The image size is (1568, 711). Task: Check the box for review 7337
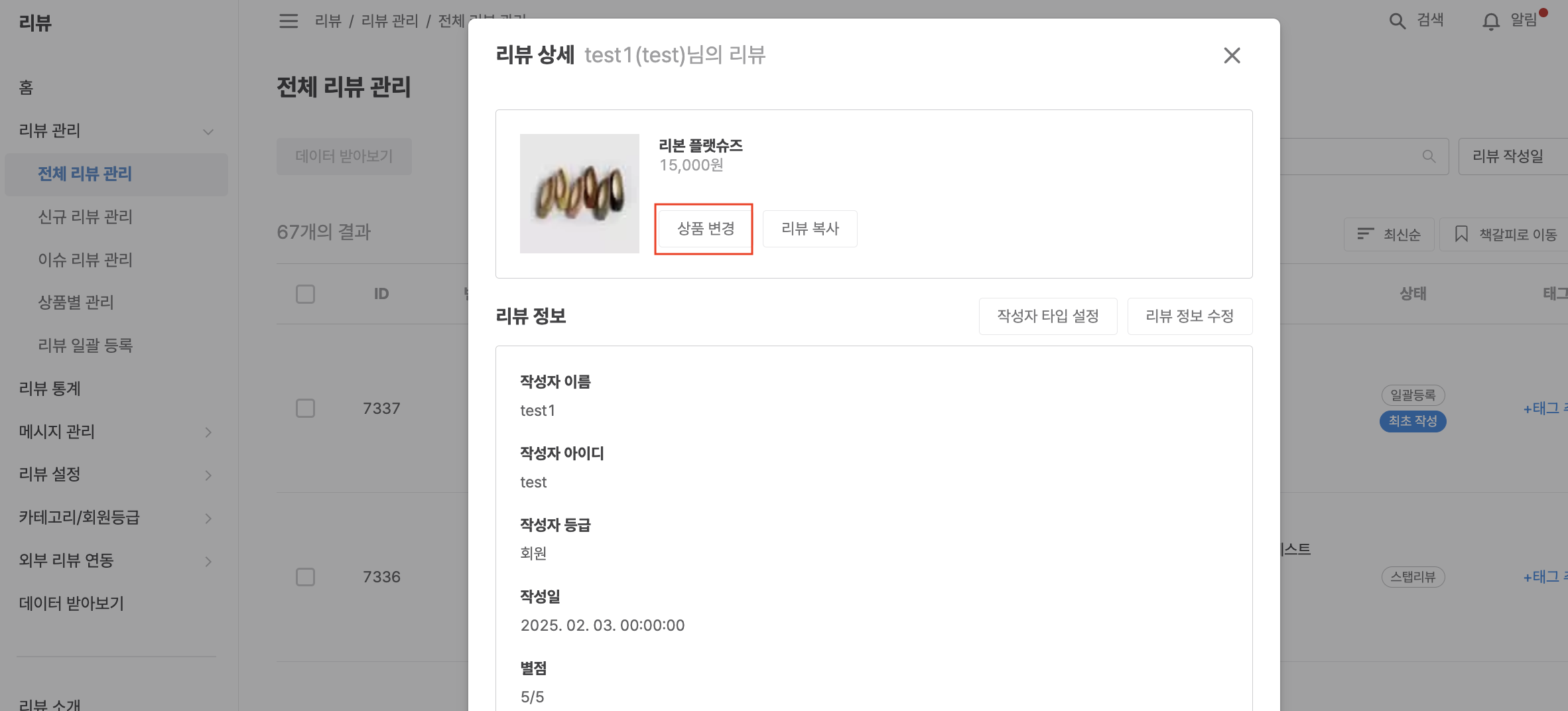305,409
